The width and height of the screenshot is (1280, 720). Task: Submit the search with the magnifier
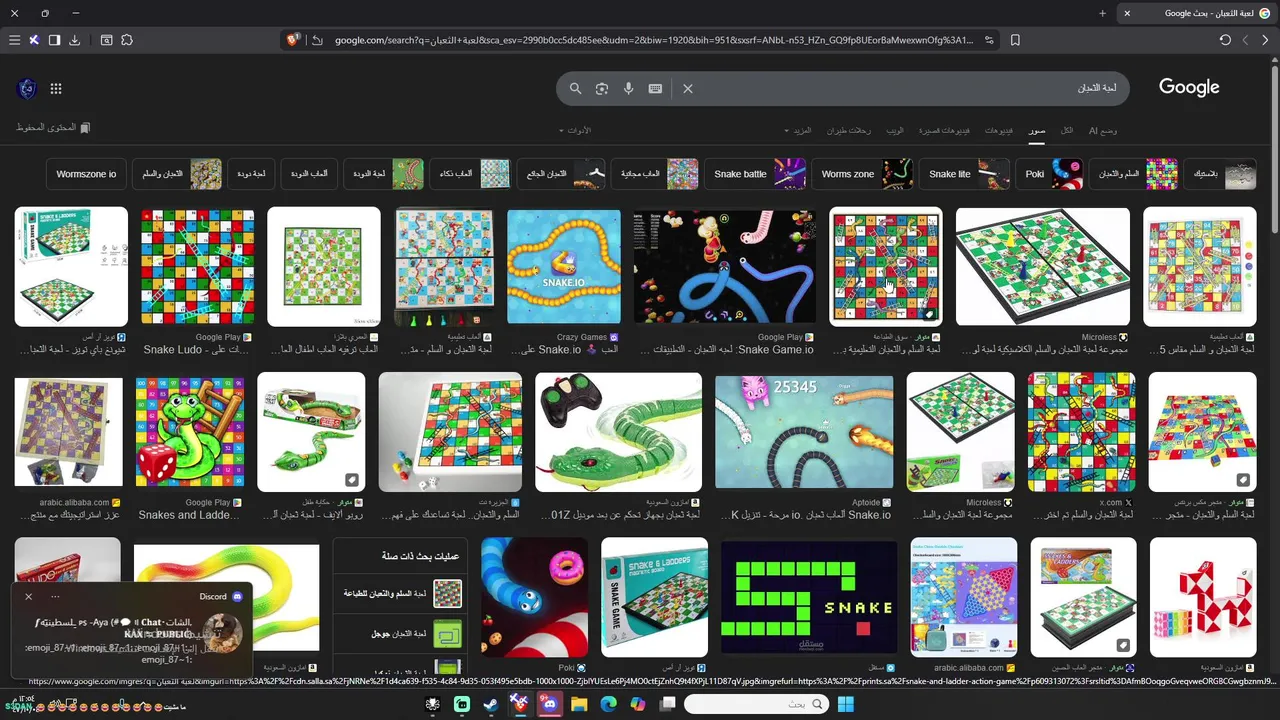(x=575, y=88)
